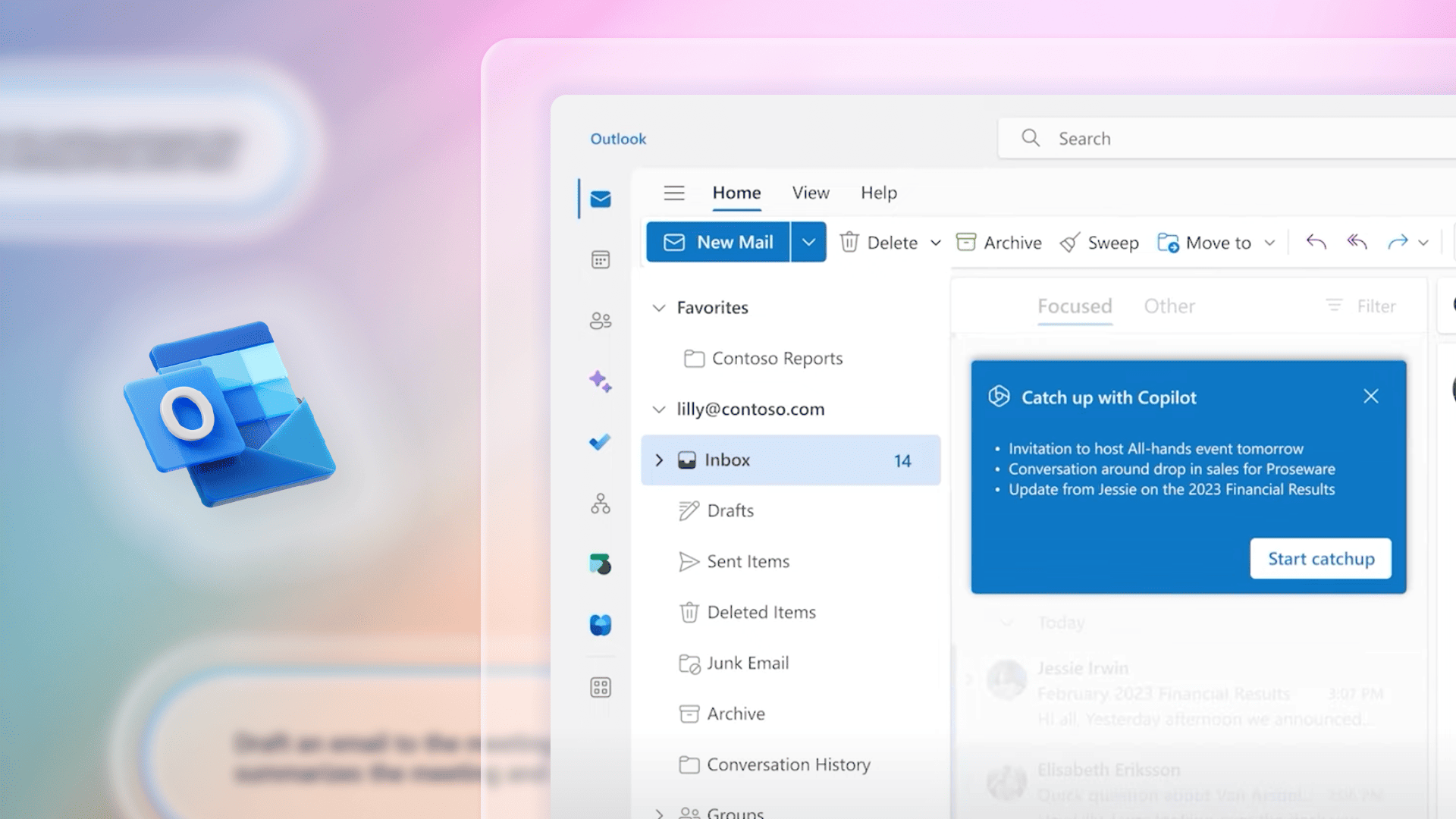
Task: Select the People icon in the sidebar
Action: (601, 320)
